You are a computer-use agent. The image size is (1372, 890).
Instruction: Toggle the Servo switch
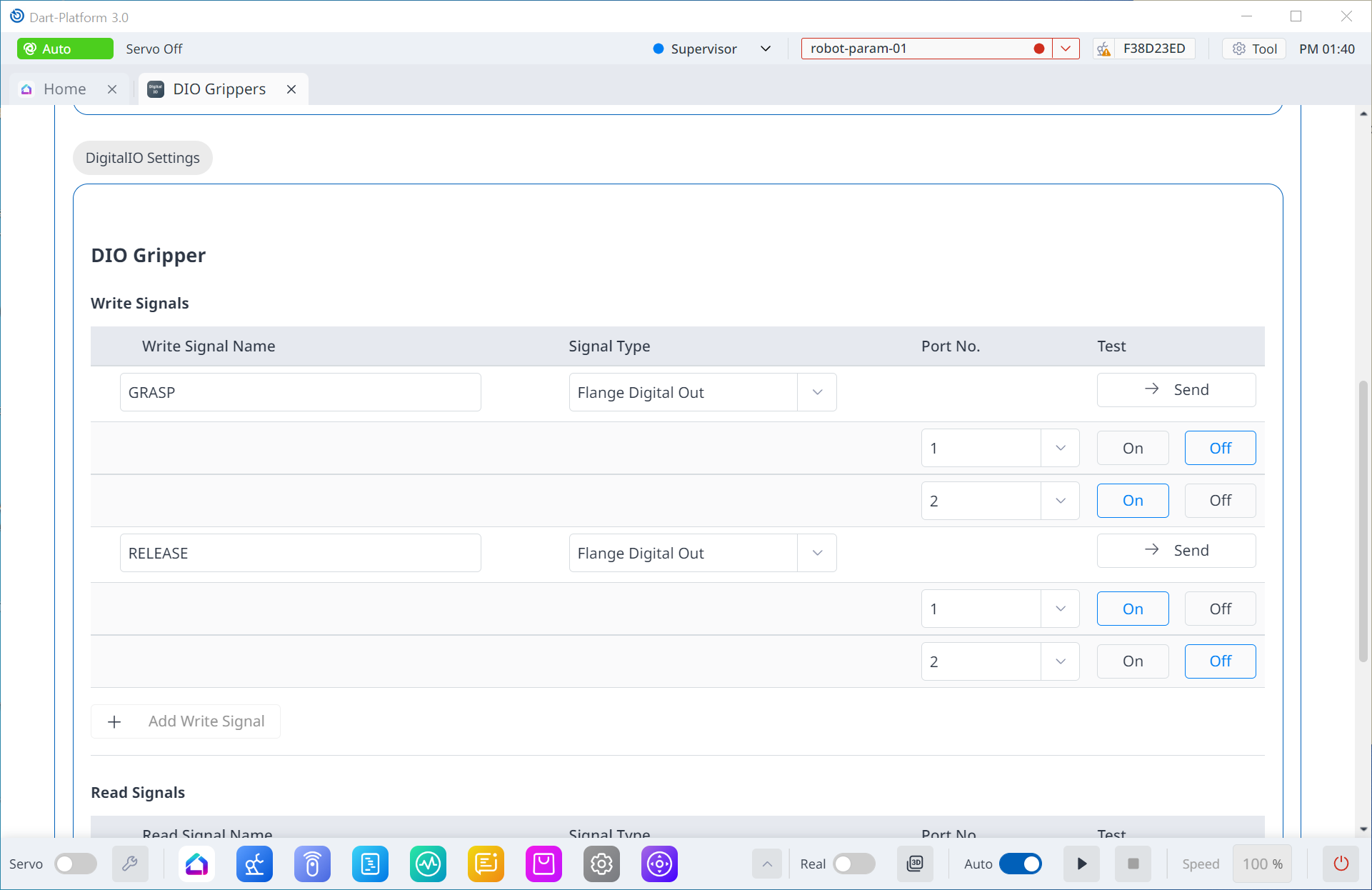(76, 864)
